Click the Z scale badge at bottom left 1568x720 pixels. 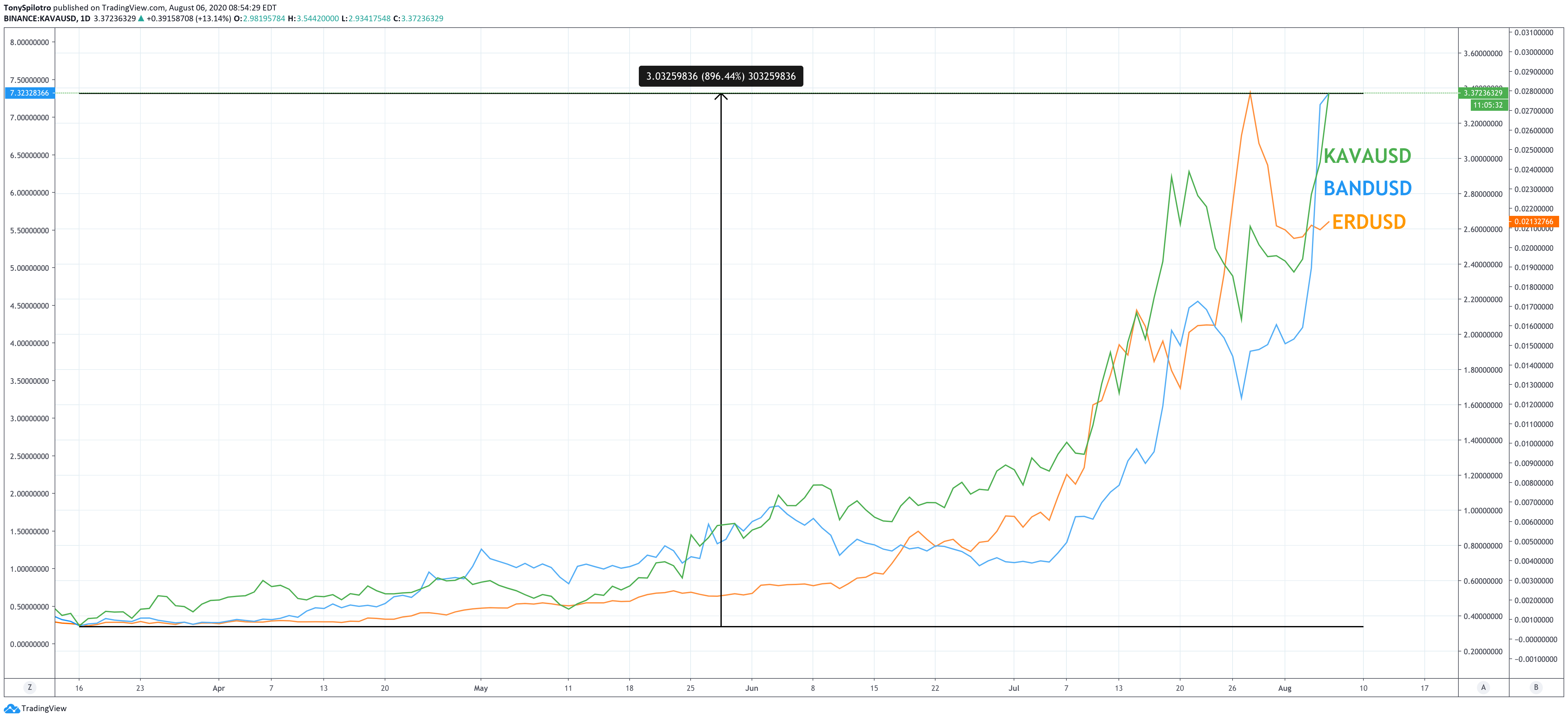coord(29,687)
